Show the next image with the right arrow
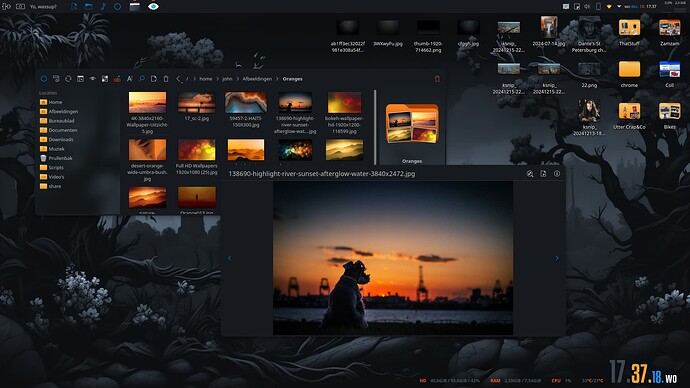Screen dimensions: 690x388 click(557, 258)
